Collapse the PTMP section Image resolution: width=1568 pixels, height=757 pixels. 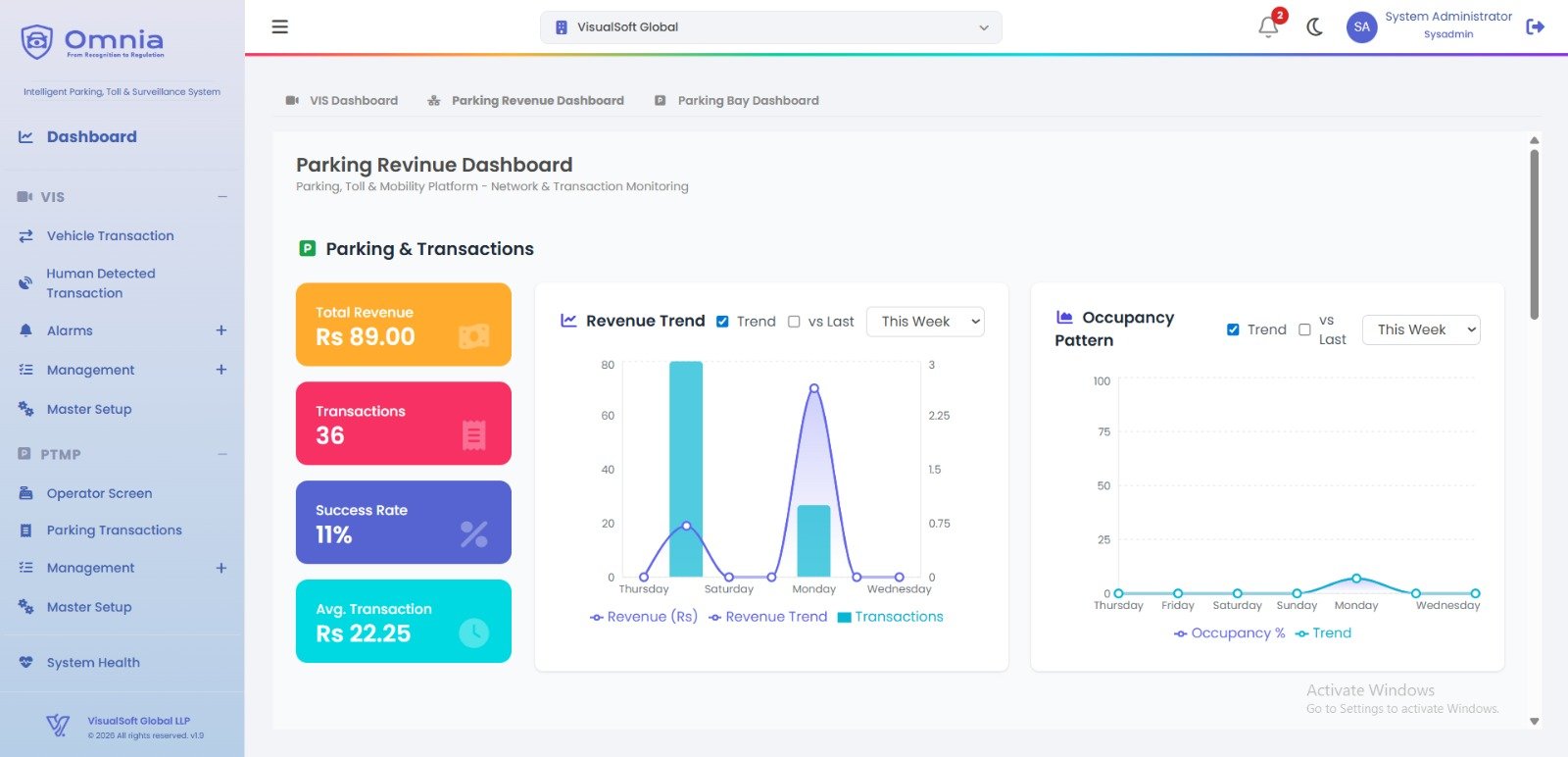[x=222, y=454]
